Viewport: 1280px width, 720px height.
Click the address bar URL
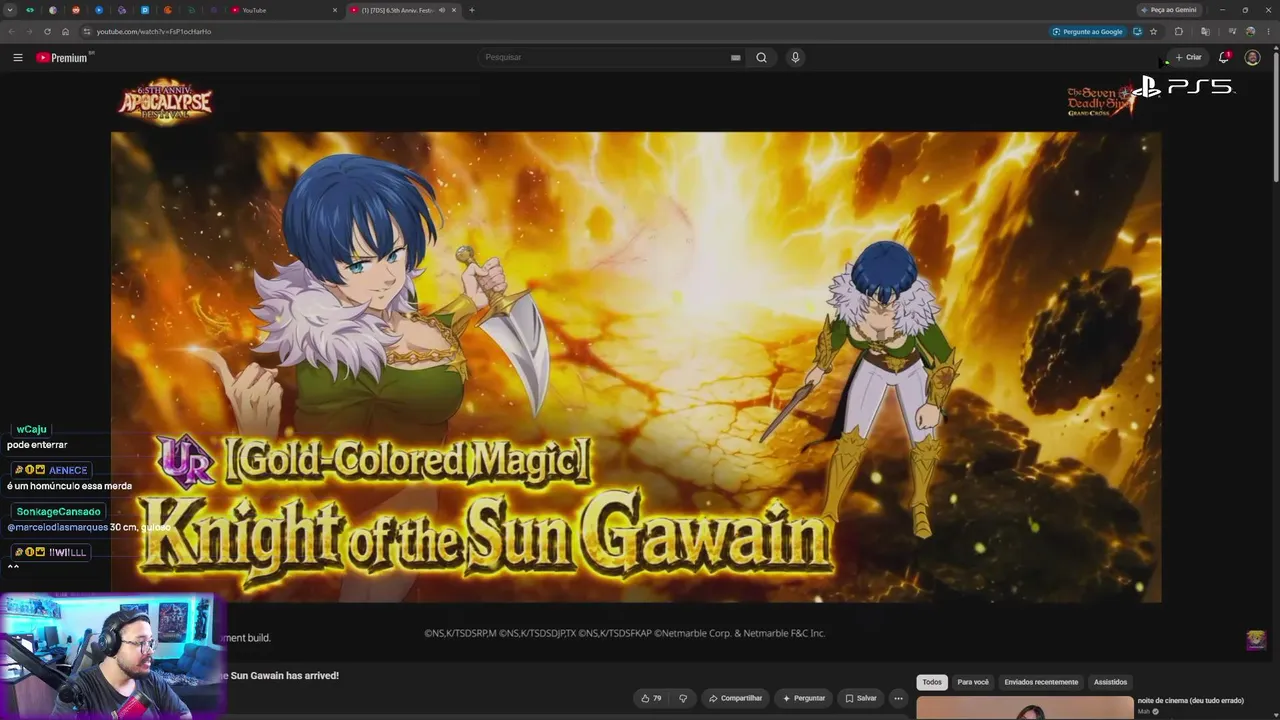click(x=154, y=31)
